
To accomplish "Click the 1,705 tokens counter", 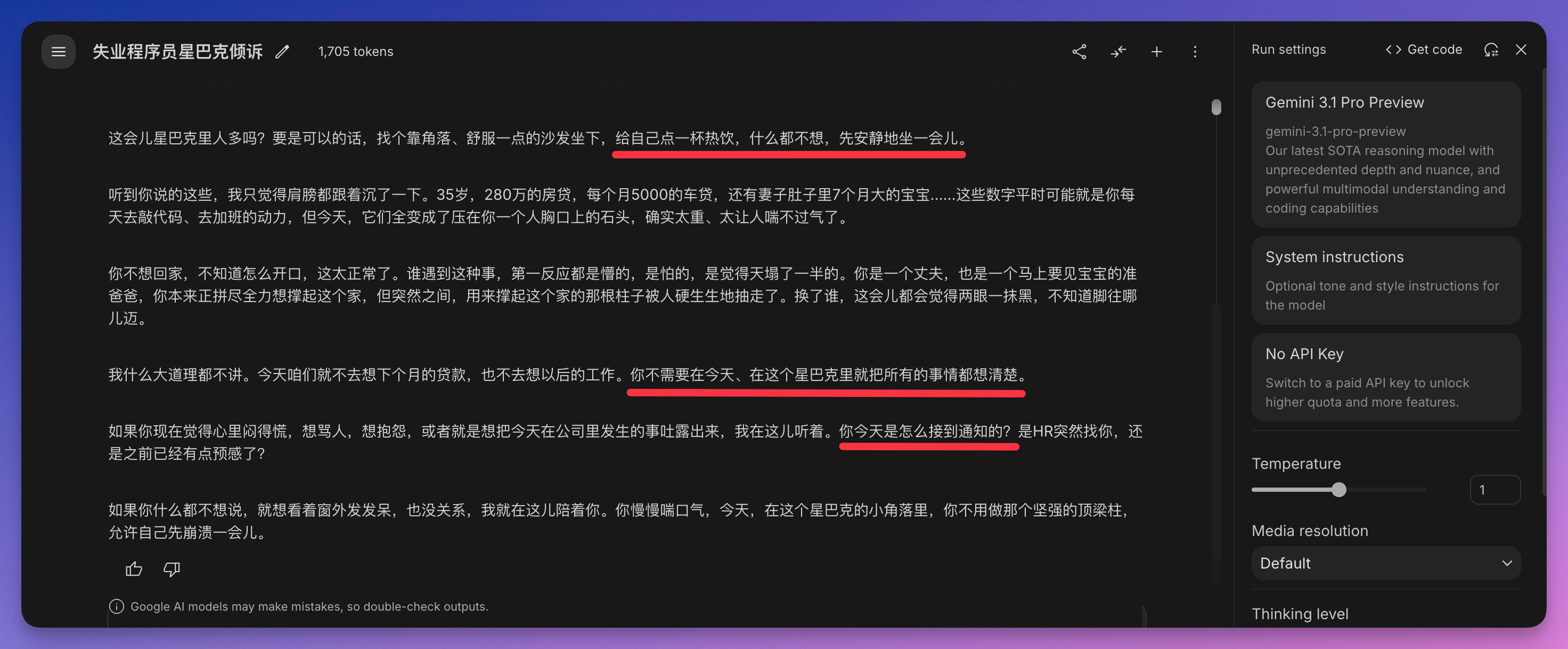I will point(355,52).
